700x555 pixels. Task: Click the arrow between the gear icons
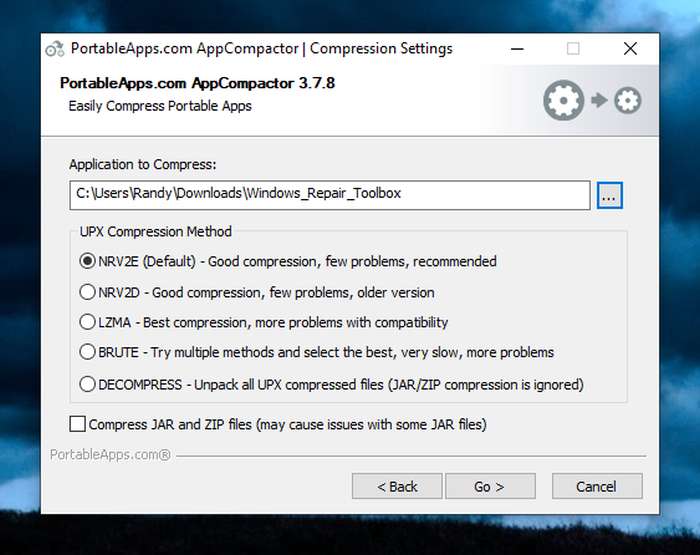[599, 100]
